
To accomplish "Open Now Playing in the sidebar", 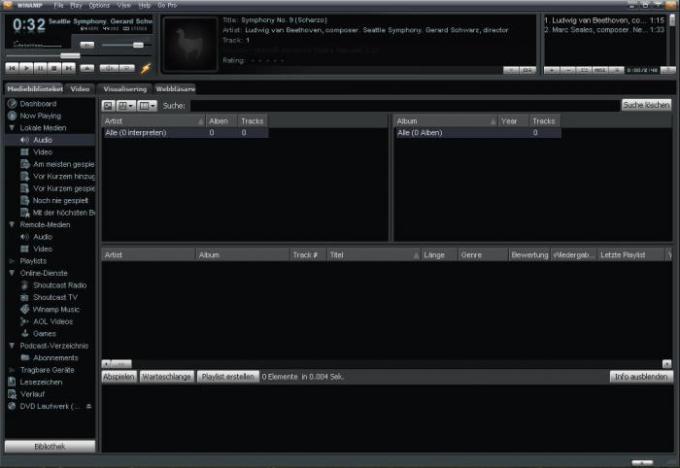I will coord(40,116).
